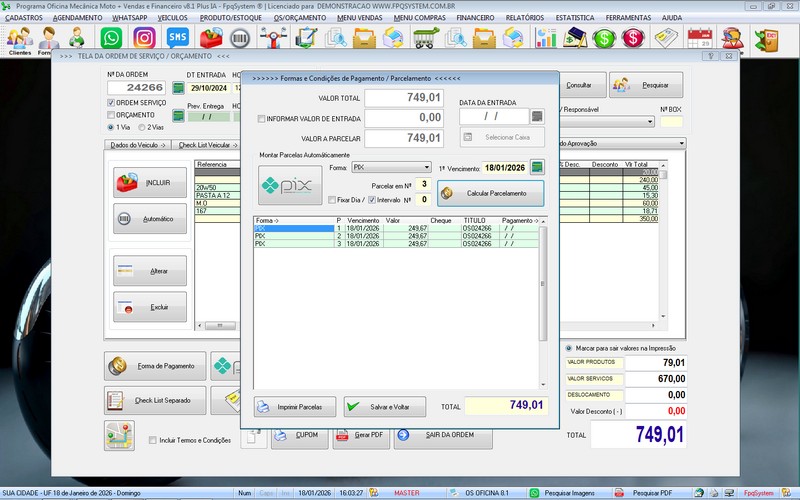Click the installments list vertical scrollbar

point(543,300)
